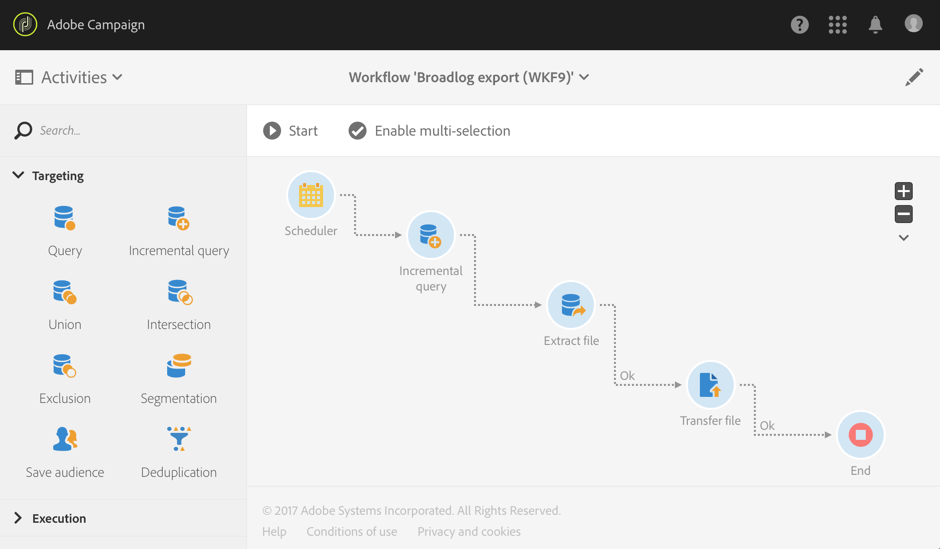Collapse the Targeting section
This screenshot has width=940, height=549.
point(18,176)
